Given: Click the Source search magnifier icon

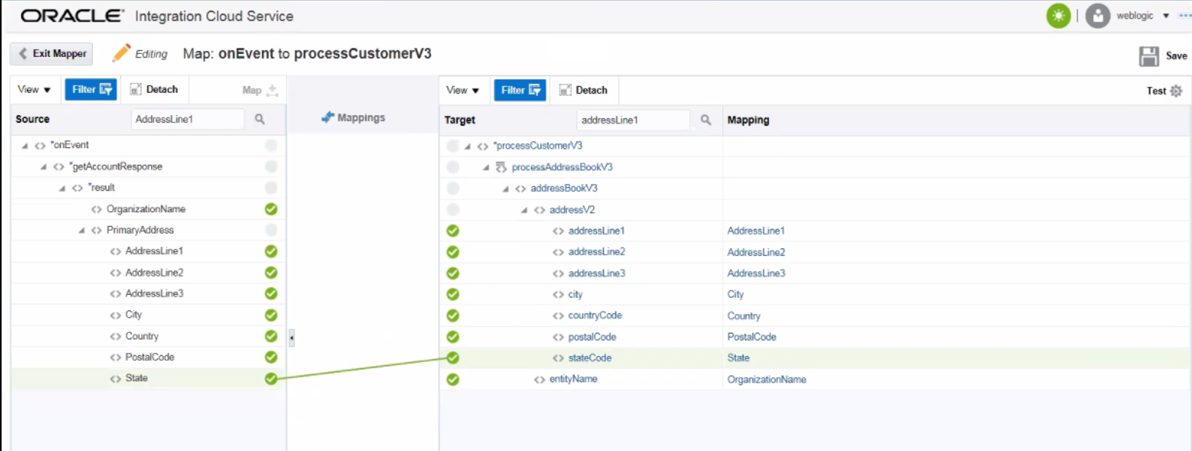Looking at the screenshot, I should tap(260, 120).
